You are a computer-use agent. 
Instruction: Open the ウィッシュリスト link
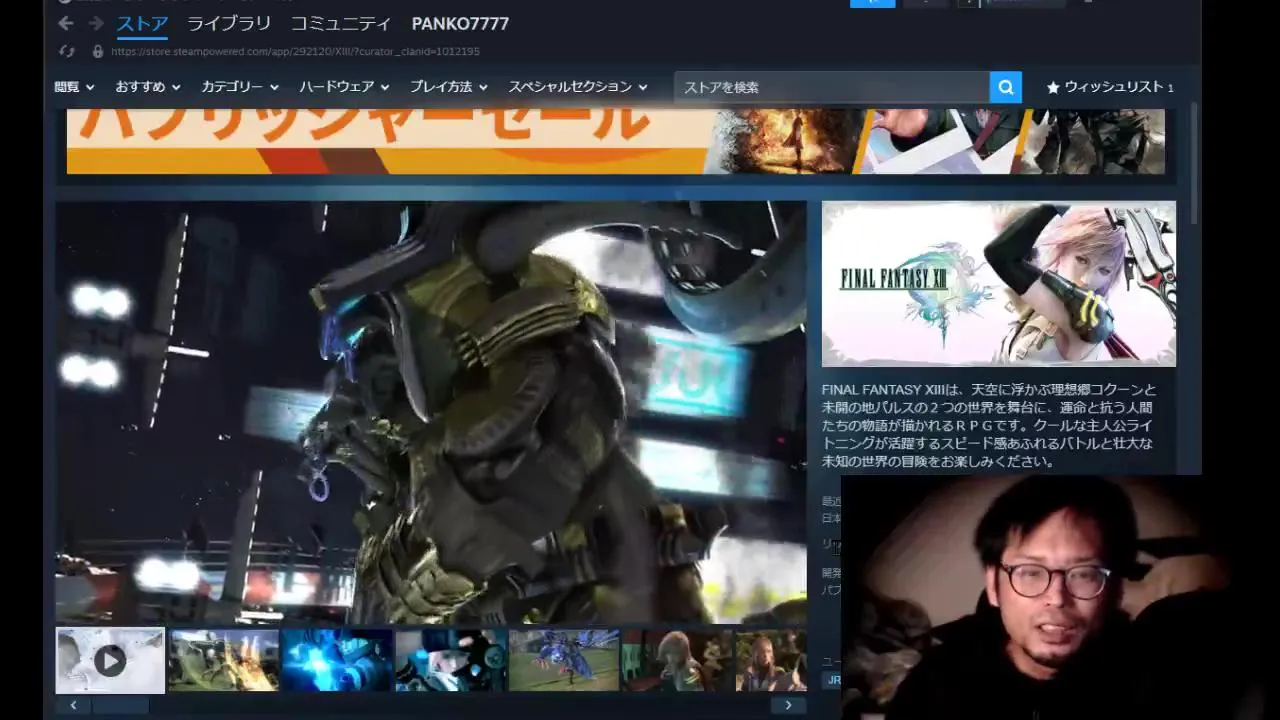point(1114,87)
